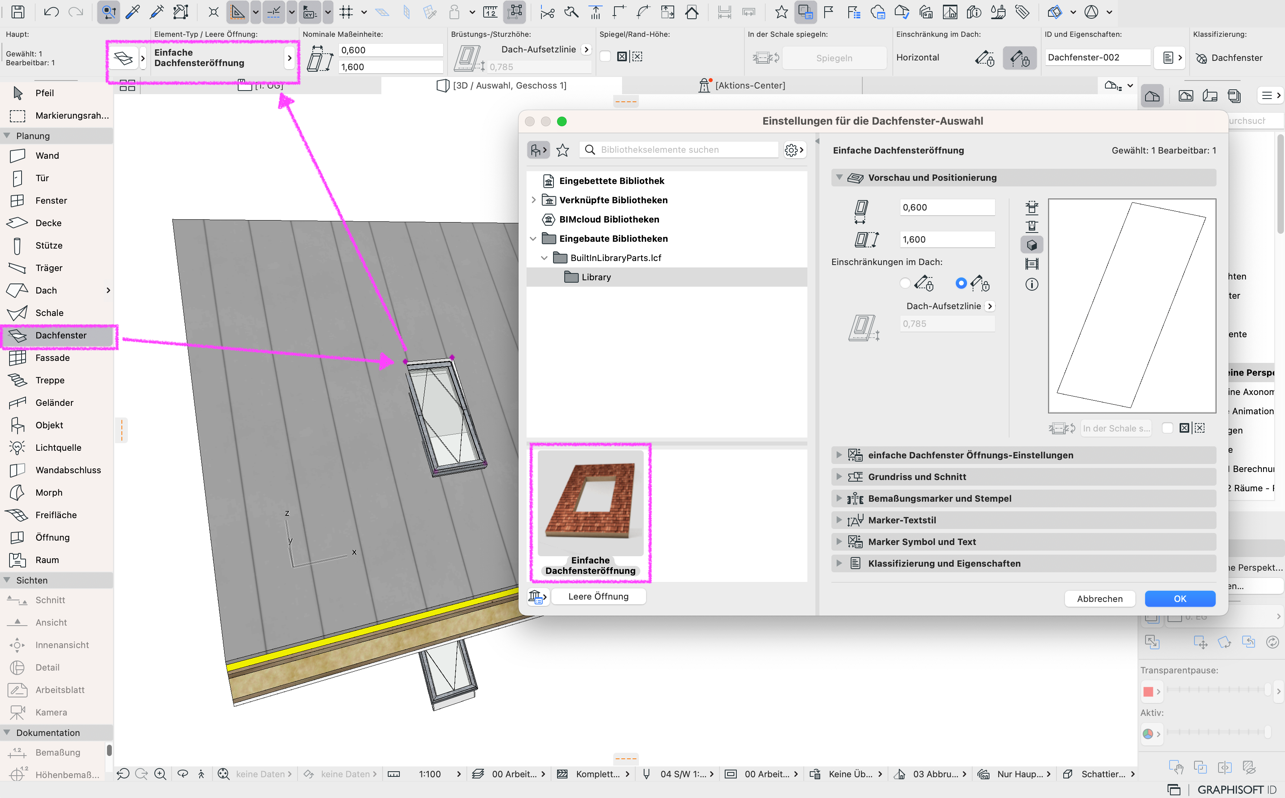
Task: Expand Verknüpfte Bibliotheken tree node
Action: pos(534,200)
